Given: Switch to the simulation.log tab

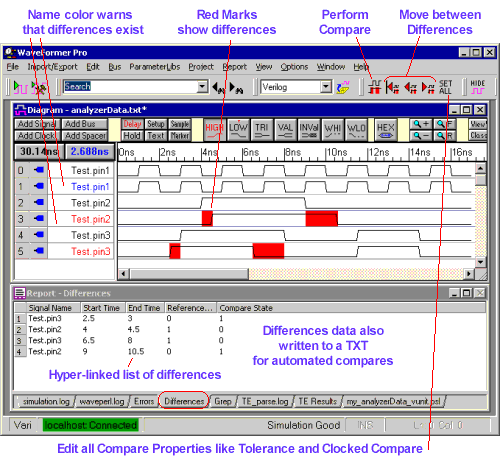Looking at the screenshot, I should (x=46, y=402).
